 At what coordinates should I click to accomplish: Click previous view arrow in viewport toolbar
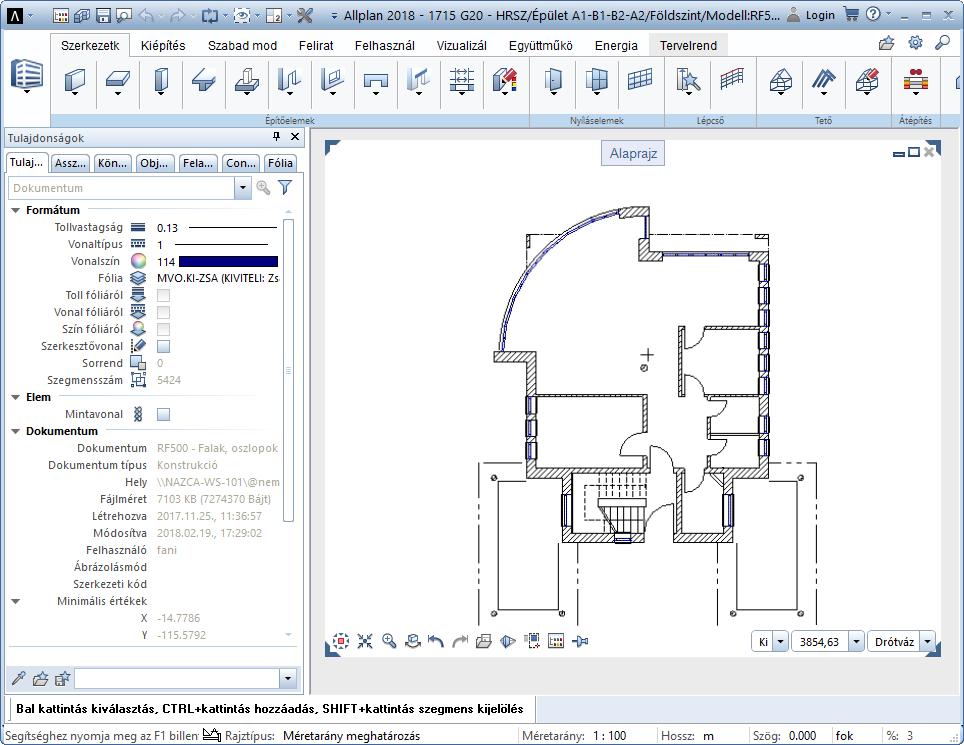click(436, 642)
